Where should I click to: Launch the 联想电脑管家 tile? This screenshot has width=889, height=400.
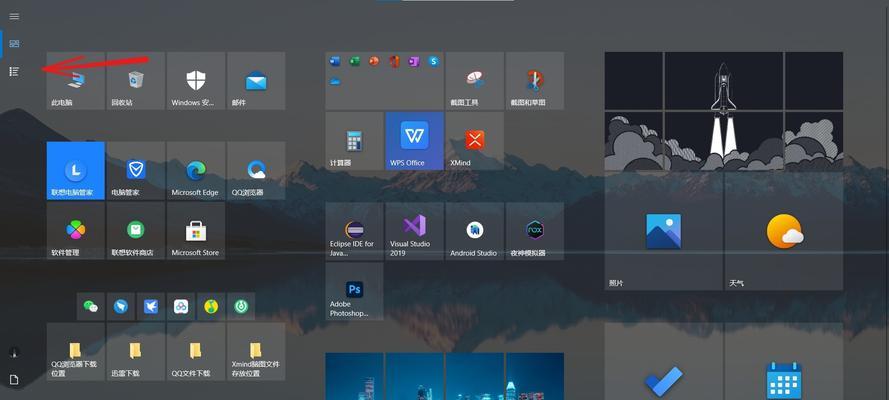click(x=75, y=171)
